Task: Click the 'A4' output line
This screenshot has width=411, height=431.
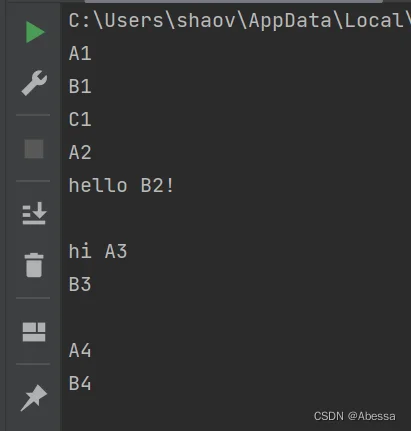Action: pos(80,350)
